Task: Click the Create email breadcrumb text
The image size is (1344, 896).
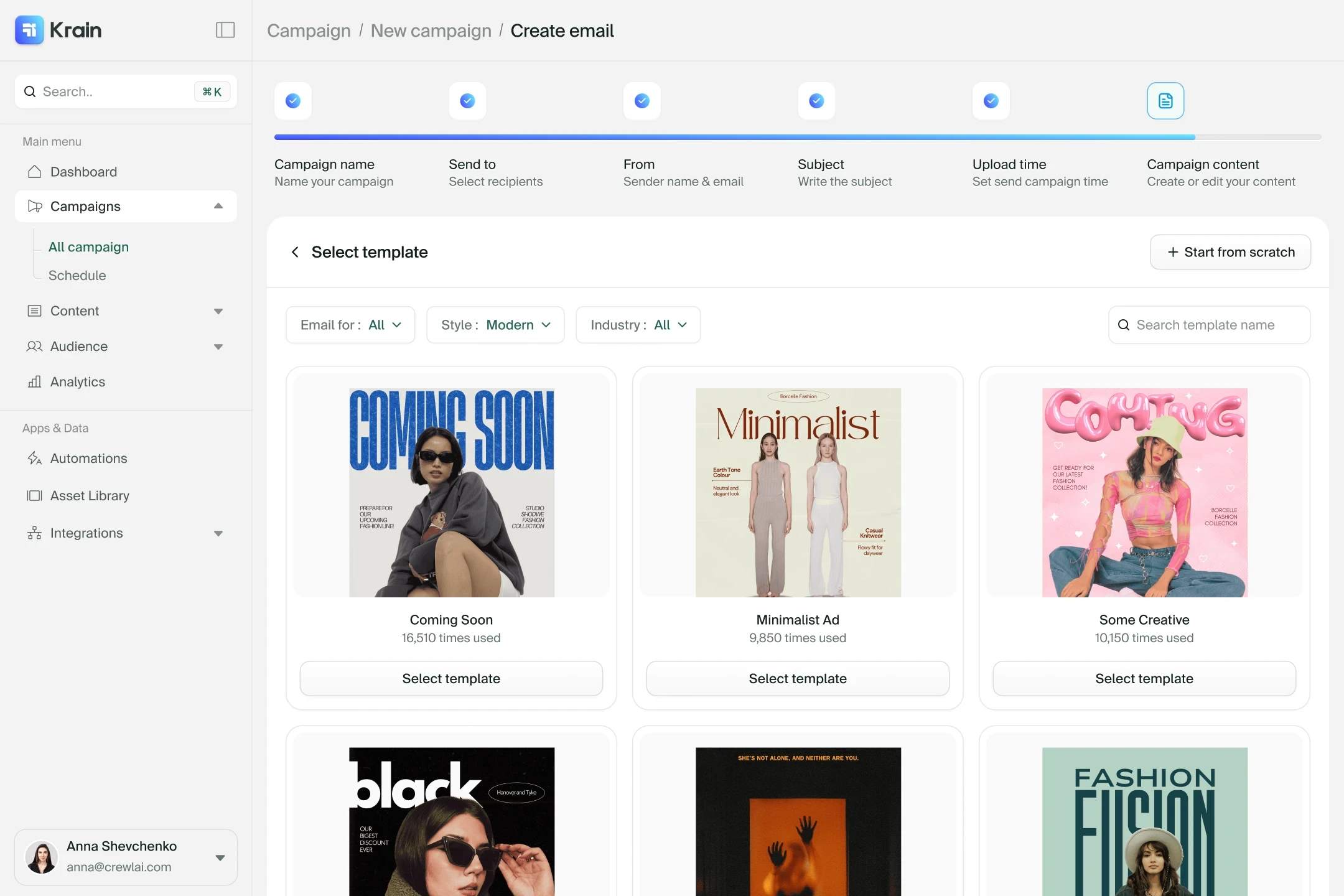Action: pos(562,30)
